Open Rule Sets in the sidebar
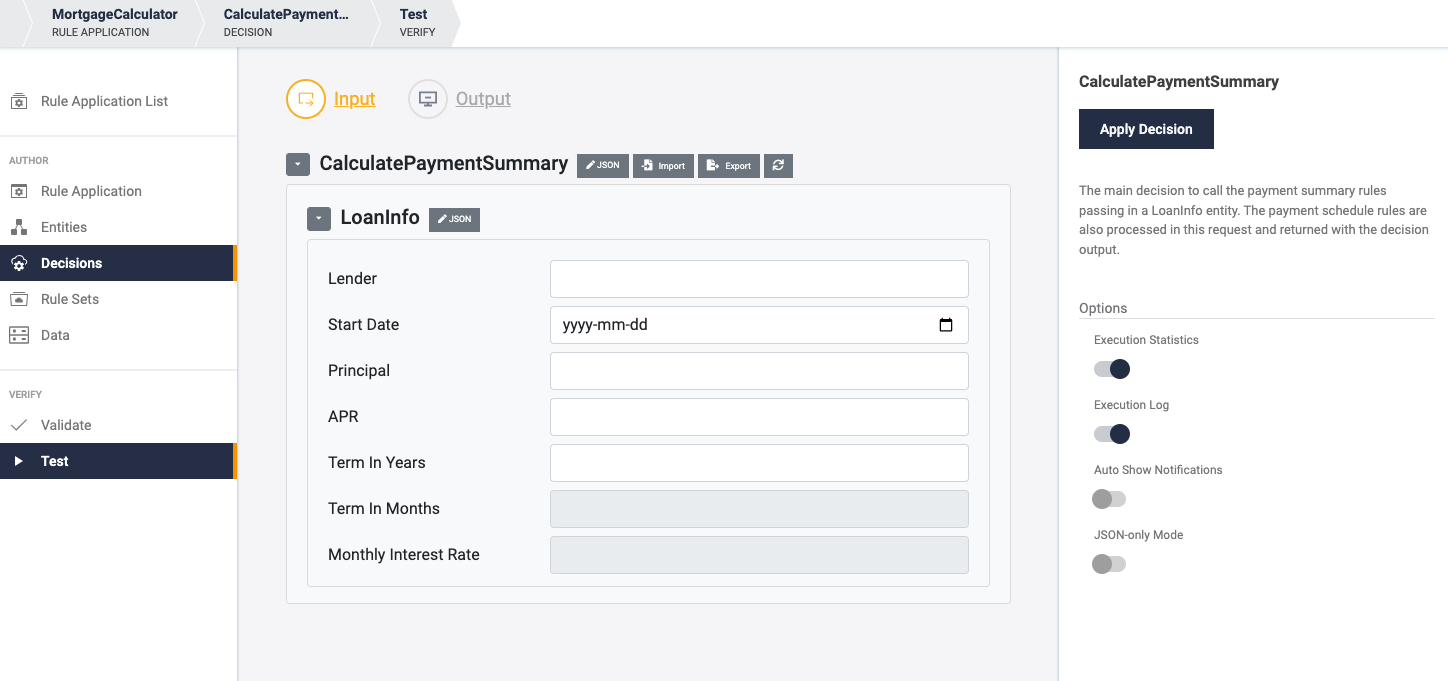The height and width of the screenshot is (681, 1448). [69, 299]
